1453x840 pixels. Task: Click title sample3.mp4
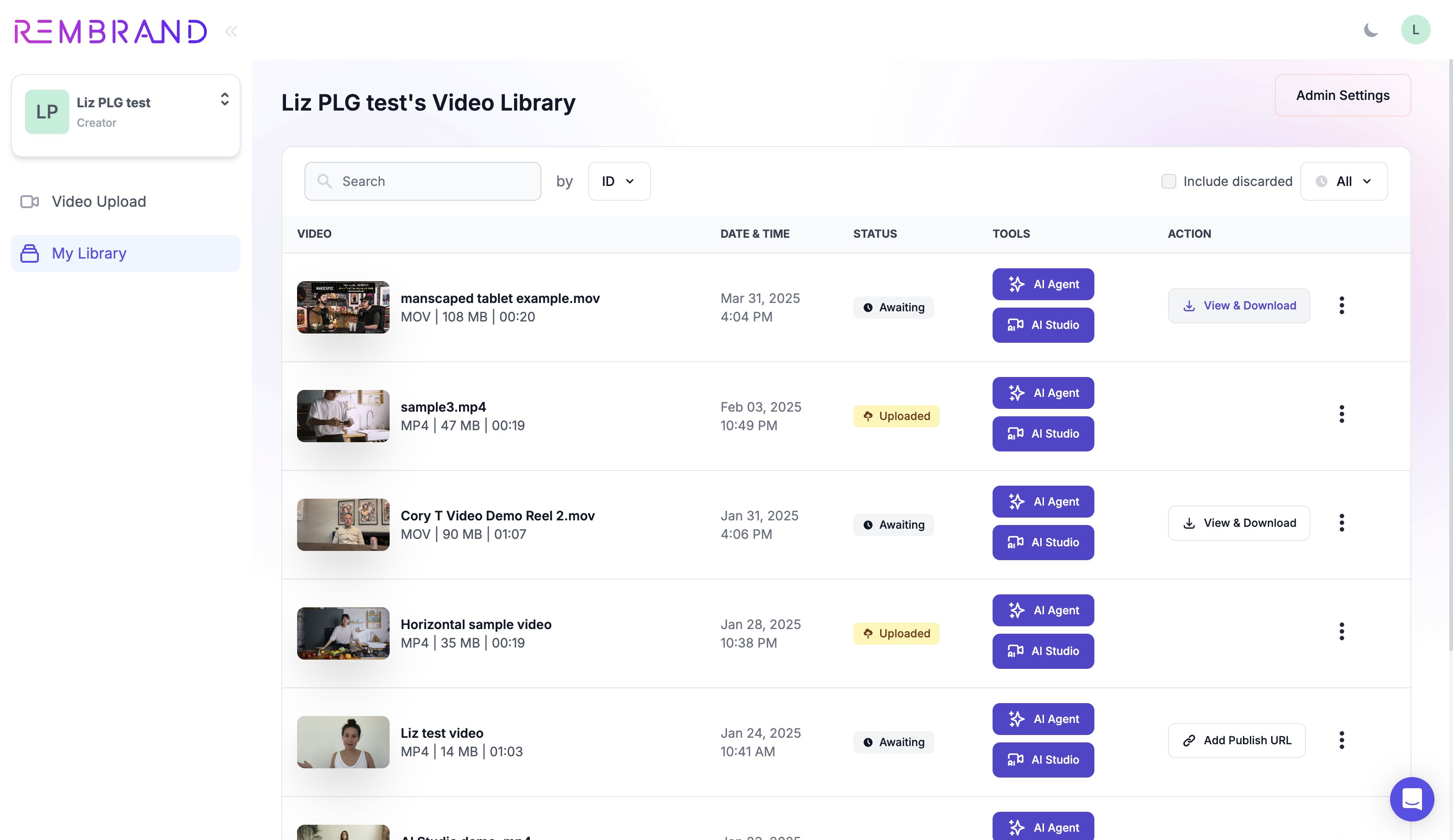tap(443, 407)
